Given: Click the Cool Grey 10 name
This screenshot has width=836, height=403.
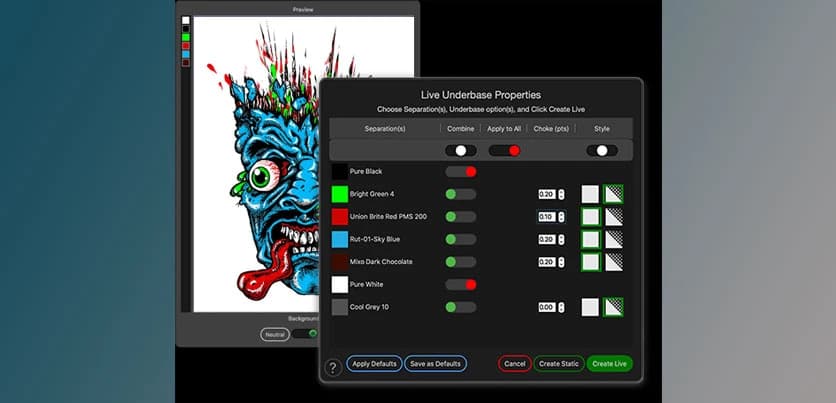Looking at the screenshot, I should [x=369, y=307].
